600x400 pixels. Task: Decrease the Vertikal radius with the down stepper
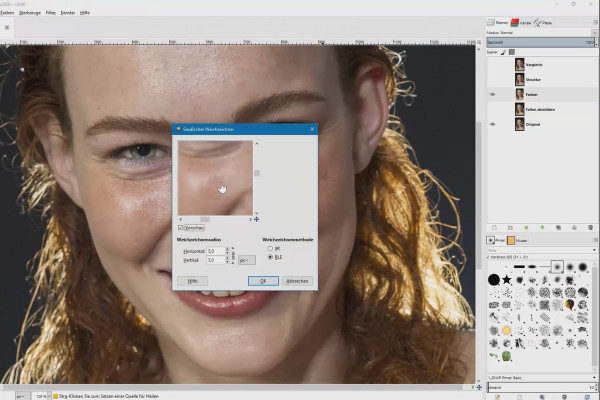[x=227, y=262]
